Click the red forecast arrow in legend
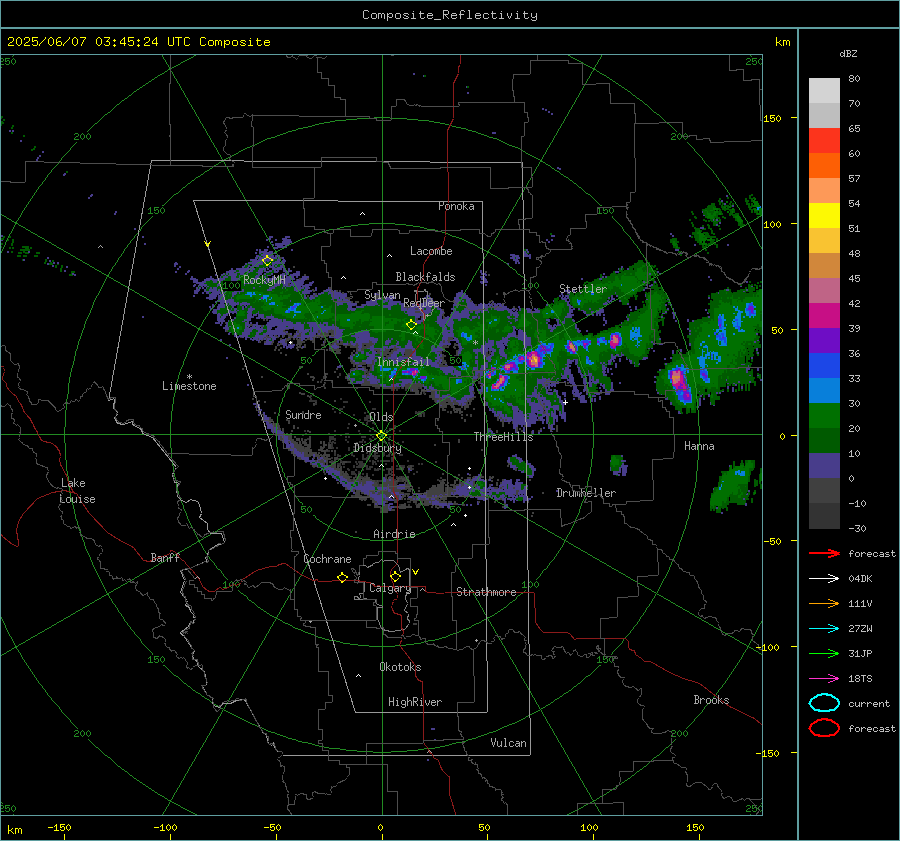 824,553
